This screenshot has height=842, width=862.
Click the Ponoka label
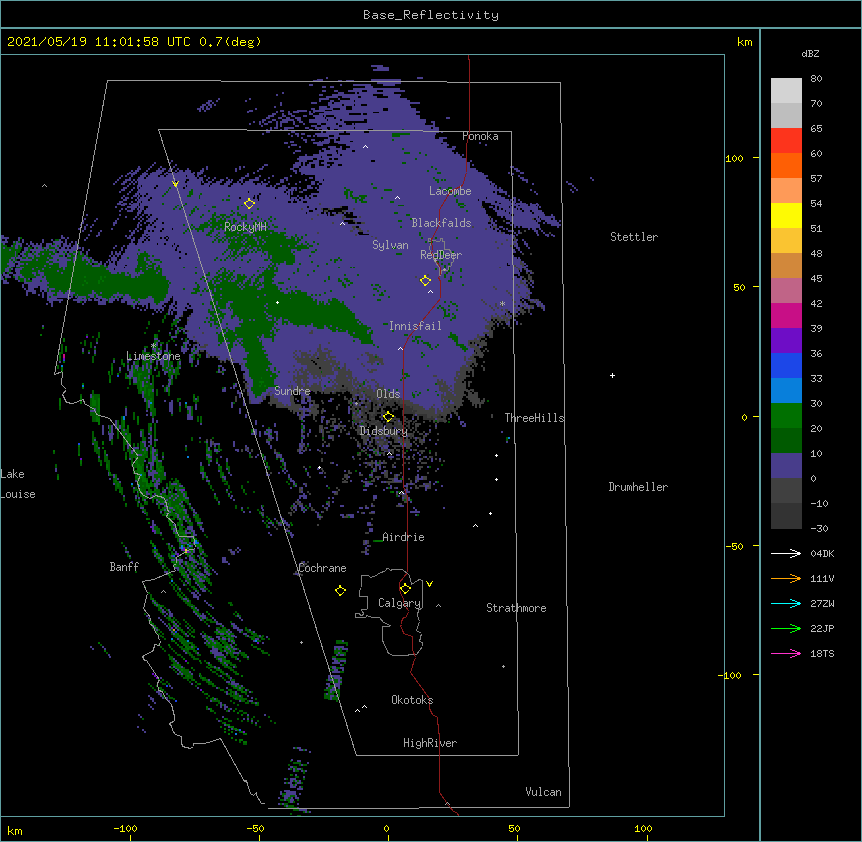pos(480,136)
